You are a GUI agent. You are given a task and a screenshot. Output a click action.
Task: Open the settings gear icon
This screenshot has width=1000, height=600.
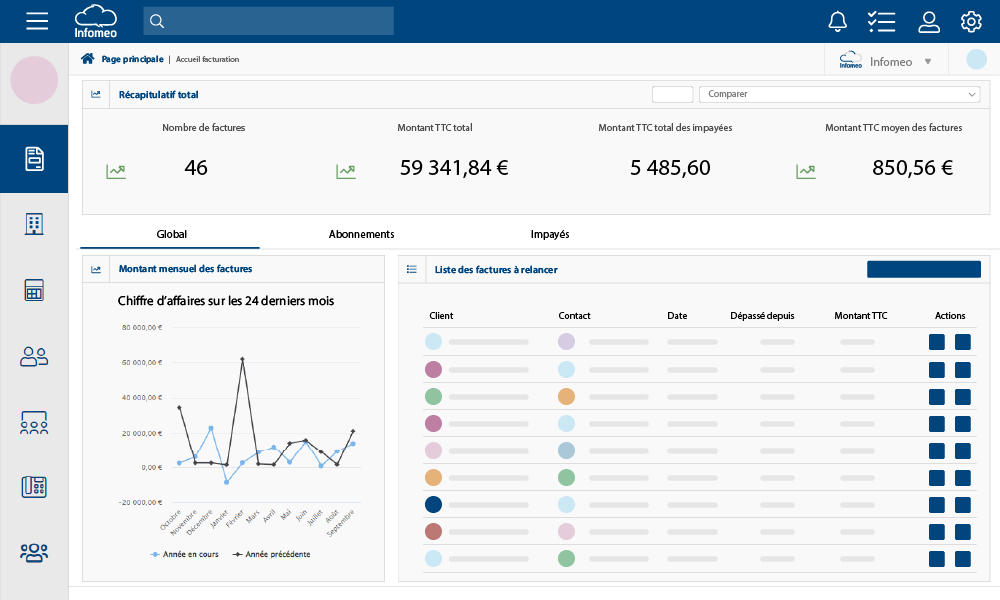(971, 21)
